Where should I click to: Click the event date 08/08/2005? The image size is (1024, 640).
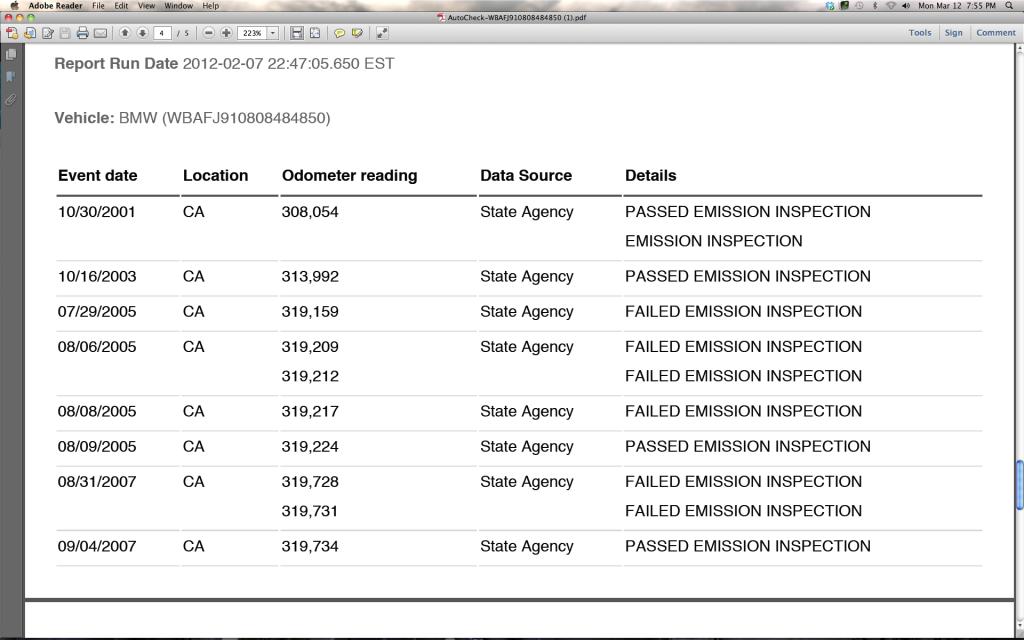click(x=97, y=411)
